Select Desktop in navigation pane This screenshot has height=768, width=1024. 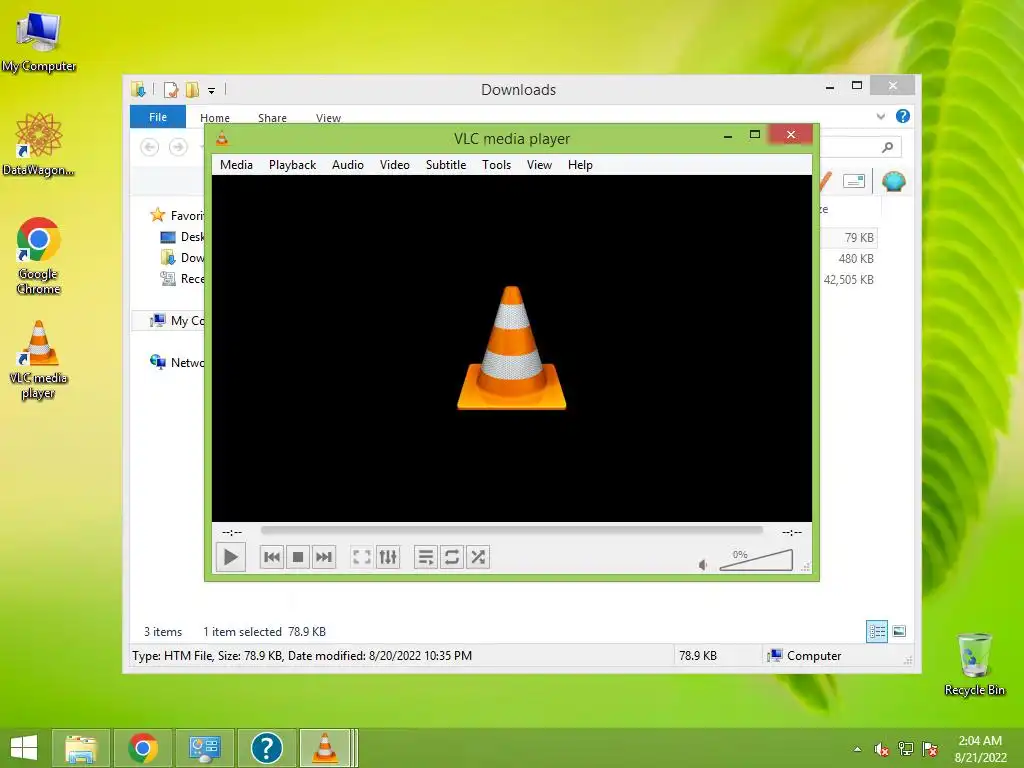[182, 236]
